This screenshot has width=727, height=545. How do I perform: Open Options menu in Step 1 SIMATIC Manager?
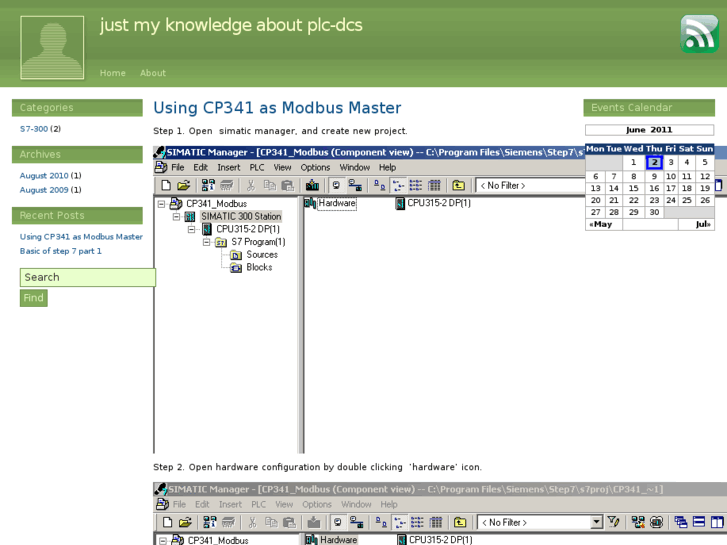point(315,167)
